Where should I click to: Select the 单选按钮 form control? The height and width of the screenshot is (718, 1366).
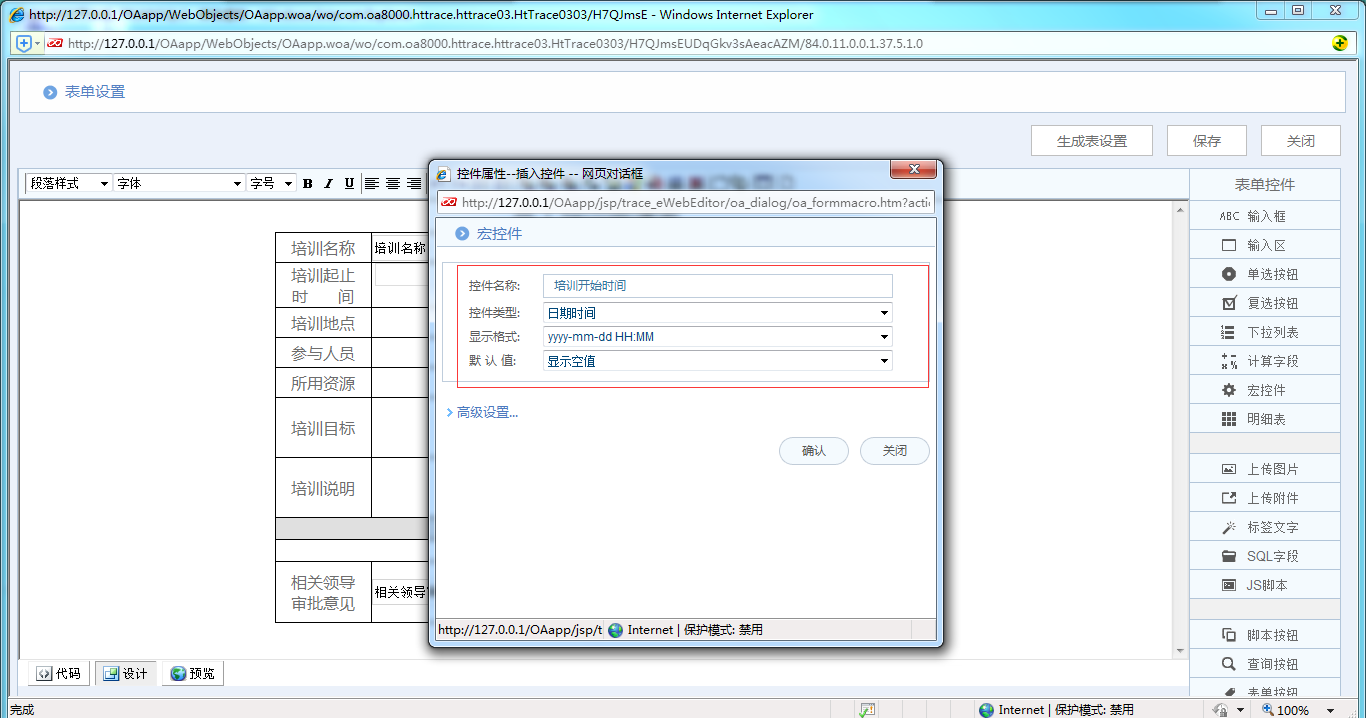click(1264, 273)
